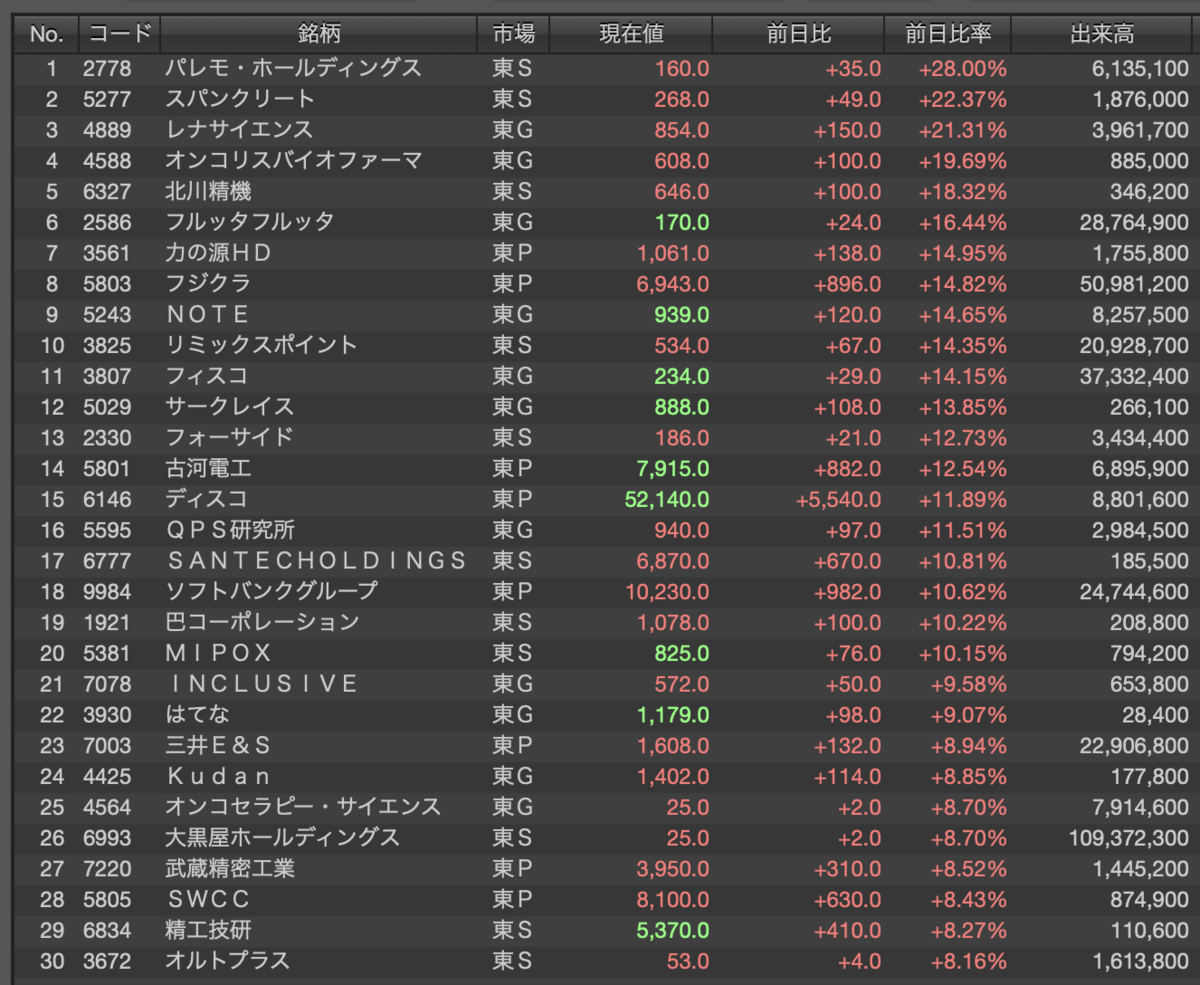Click リミックスポイント in the list
1200x985 pixels.
coord(261,345)
